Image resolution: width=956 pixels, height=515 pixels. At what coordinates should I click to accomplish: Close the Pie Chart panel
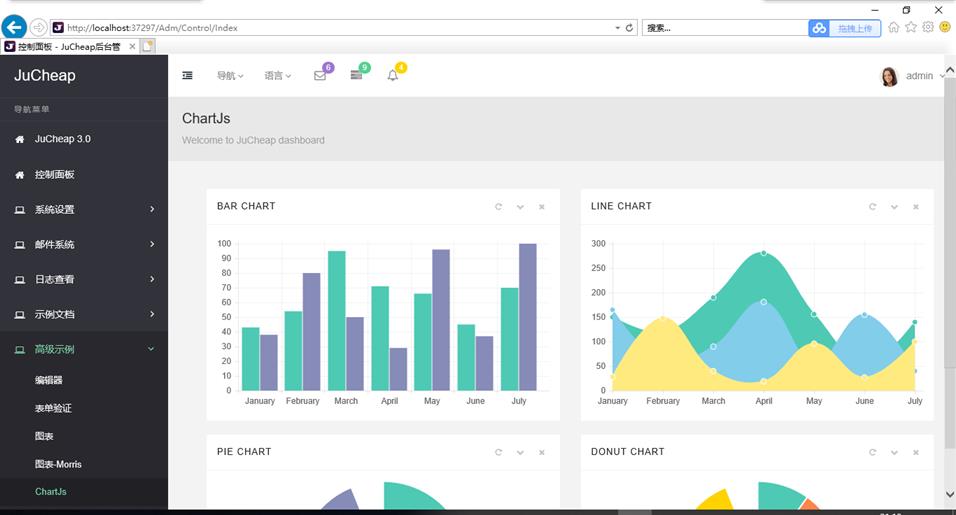(541, 453)
